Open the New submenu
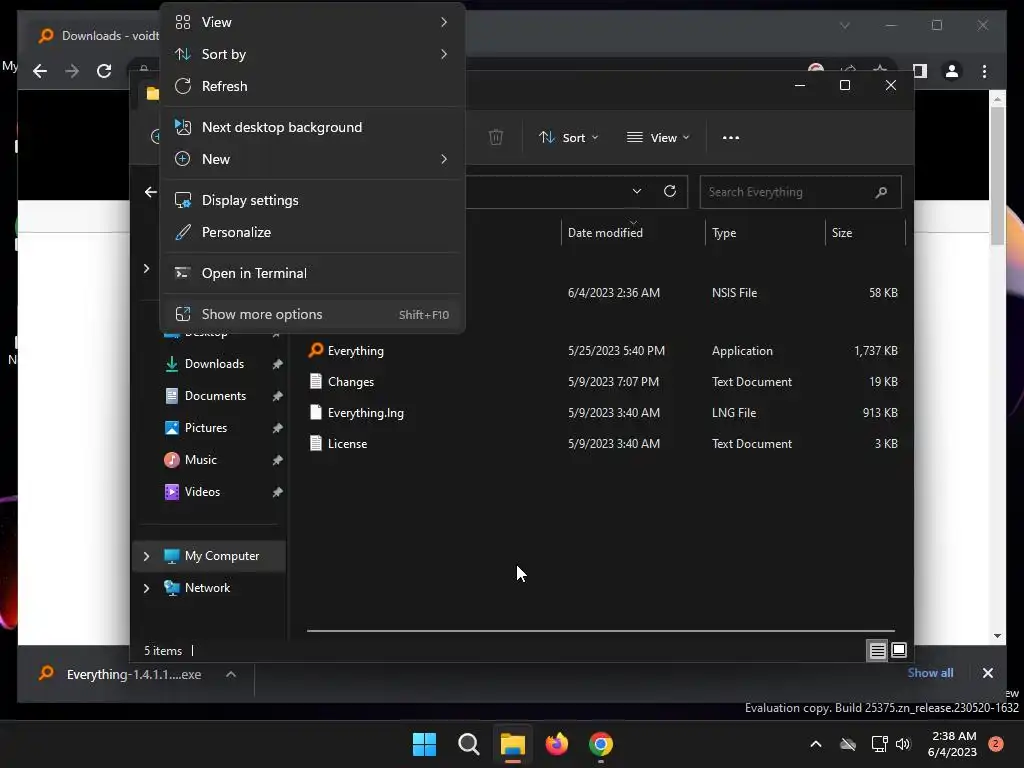This screenshot has width=1024, height=768. pyautogui.click(x=312, y=159)
